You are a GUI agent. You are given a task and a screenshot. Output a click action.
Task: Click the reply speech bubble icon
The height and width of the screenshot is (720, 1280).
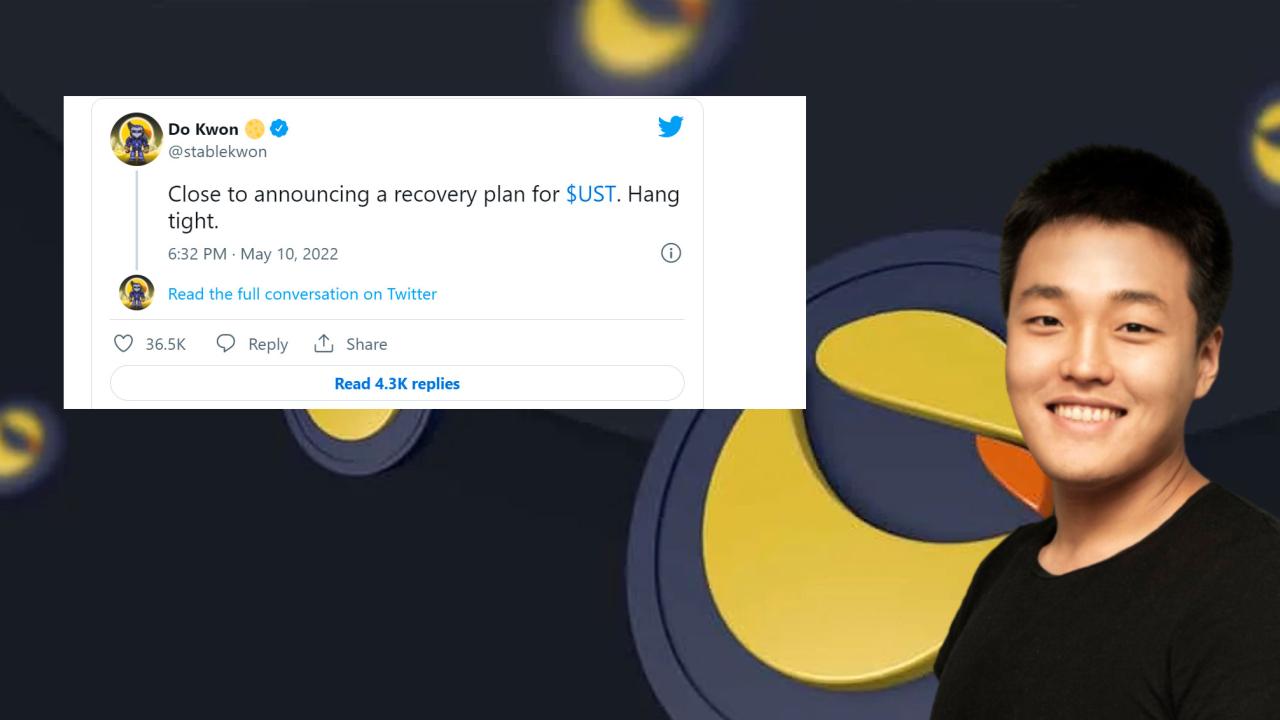click(226, 344)
